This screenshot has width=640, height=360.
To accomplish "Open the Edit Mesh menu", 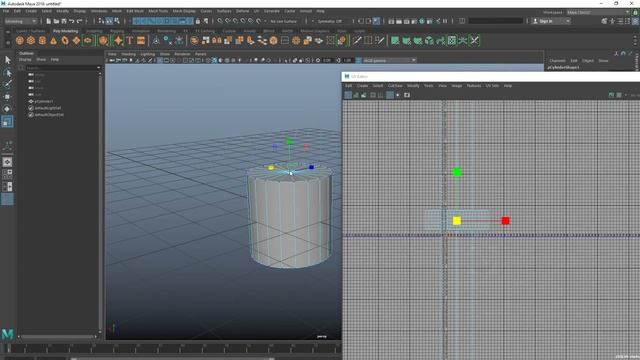I will 135,11.
